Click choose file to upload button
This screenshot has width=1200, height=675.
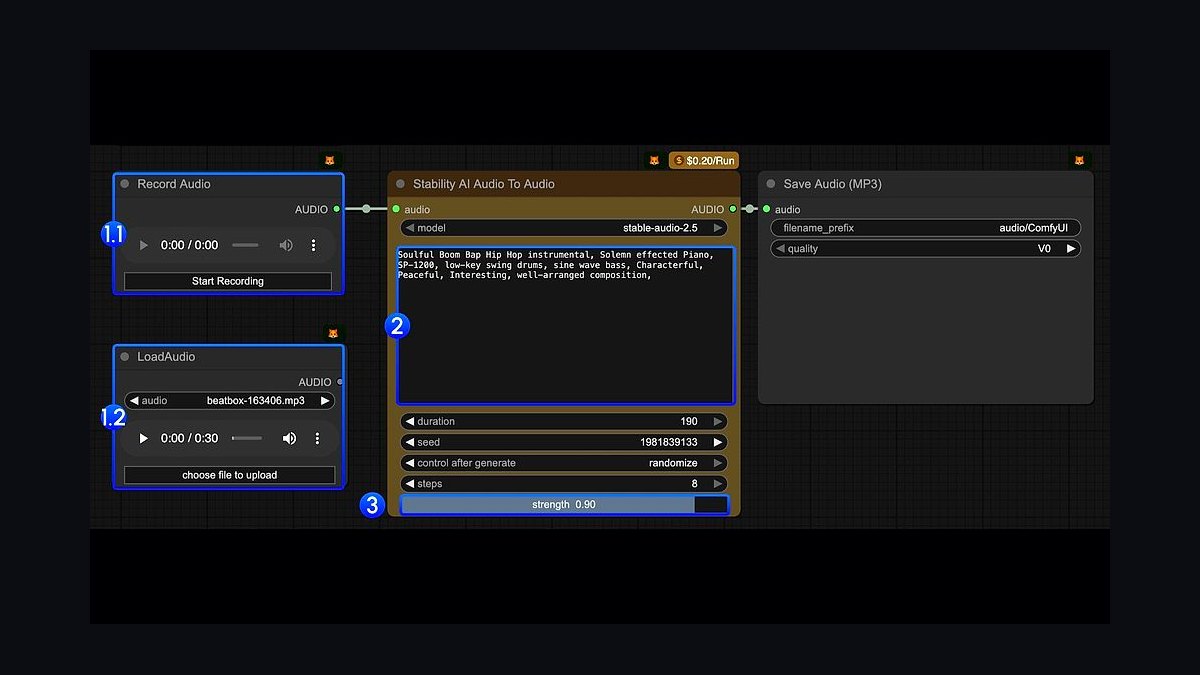coord(230,475)
